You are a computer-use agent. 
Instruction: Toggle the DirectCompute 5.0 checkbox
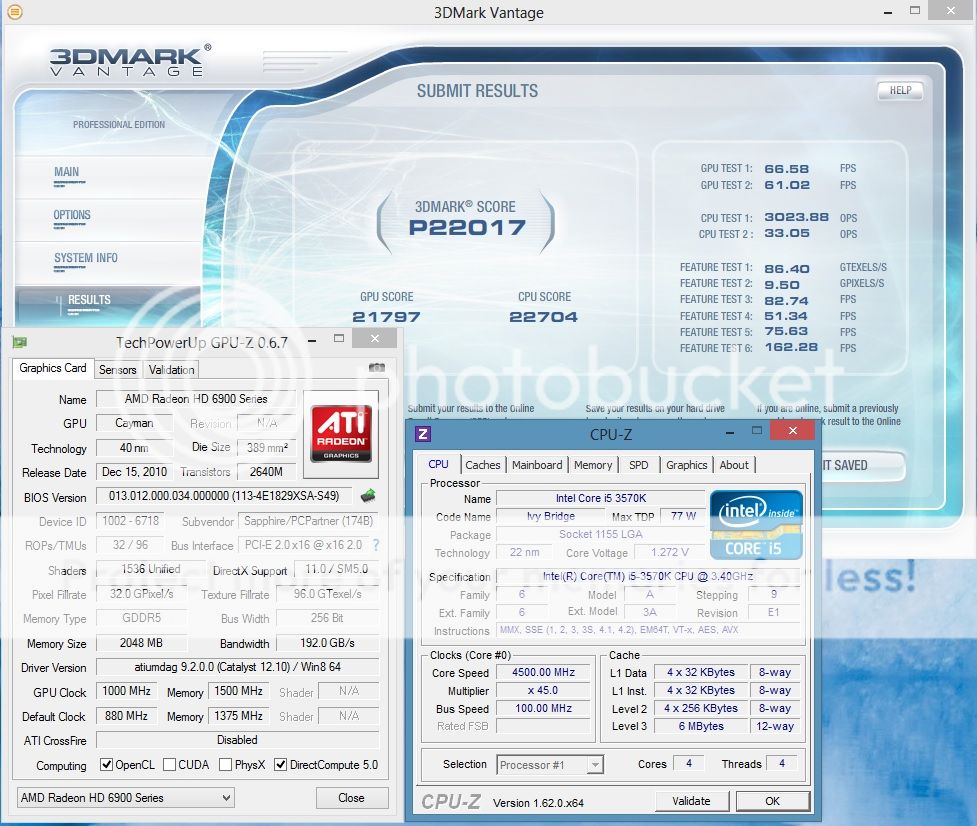coord(280,765)
